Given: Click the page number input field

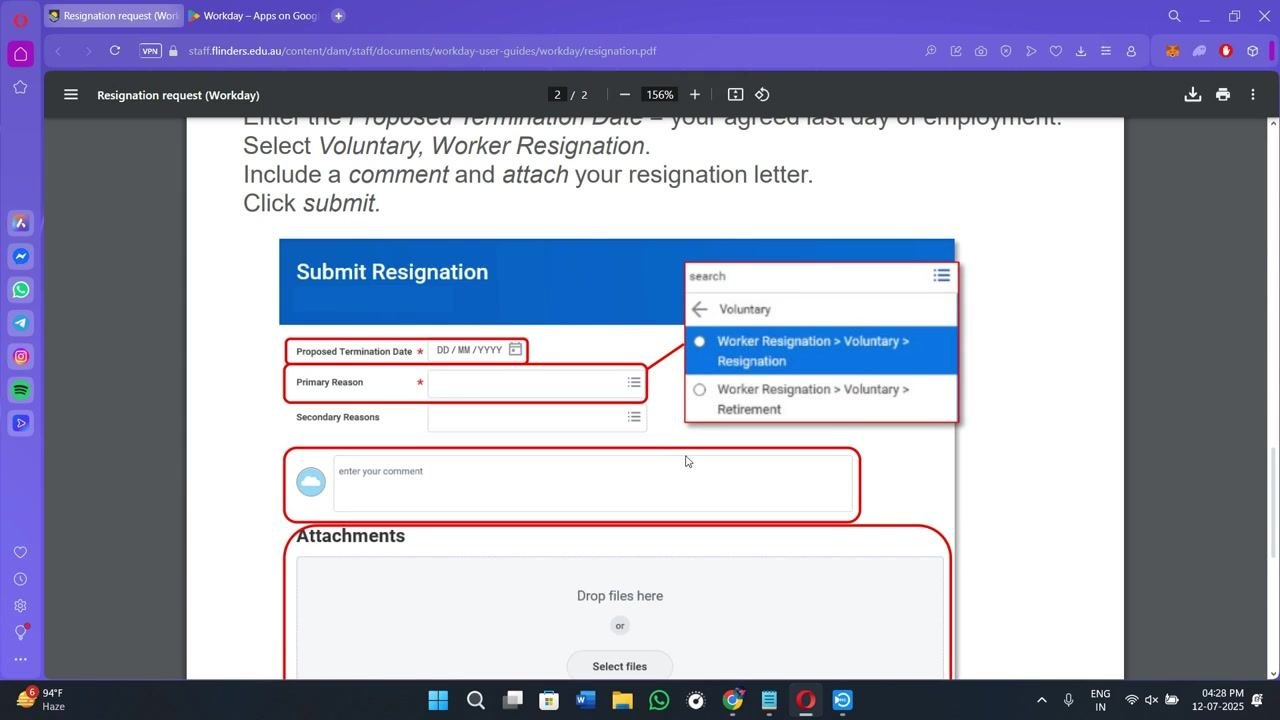Looking at the screenshot, I should [558, 95].
